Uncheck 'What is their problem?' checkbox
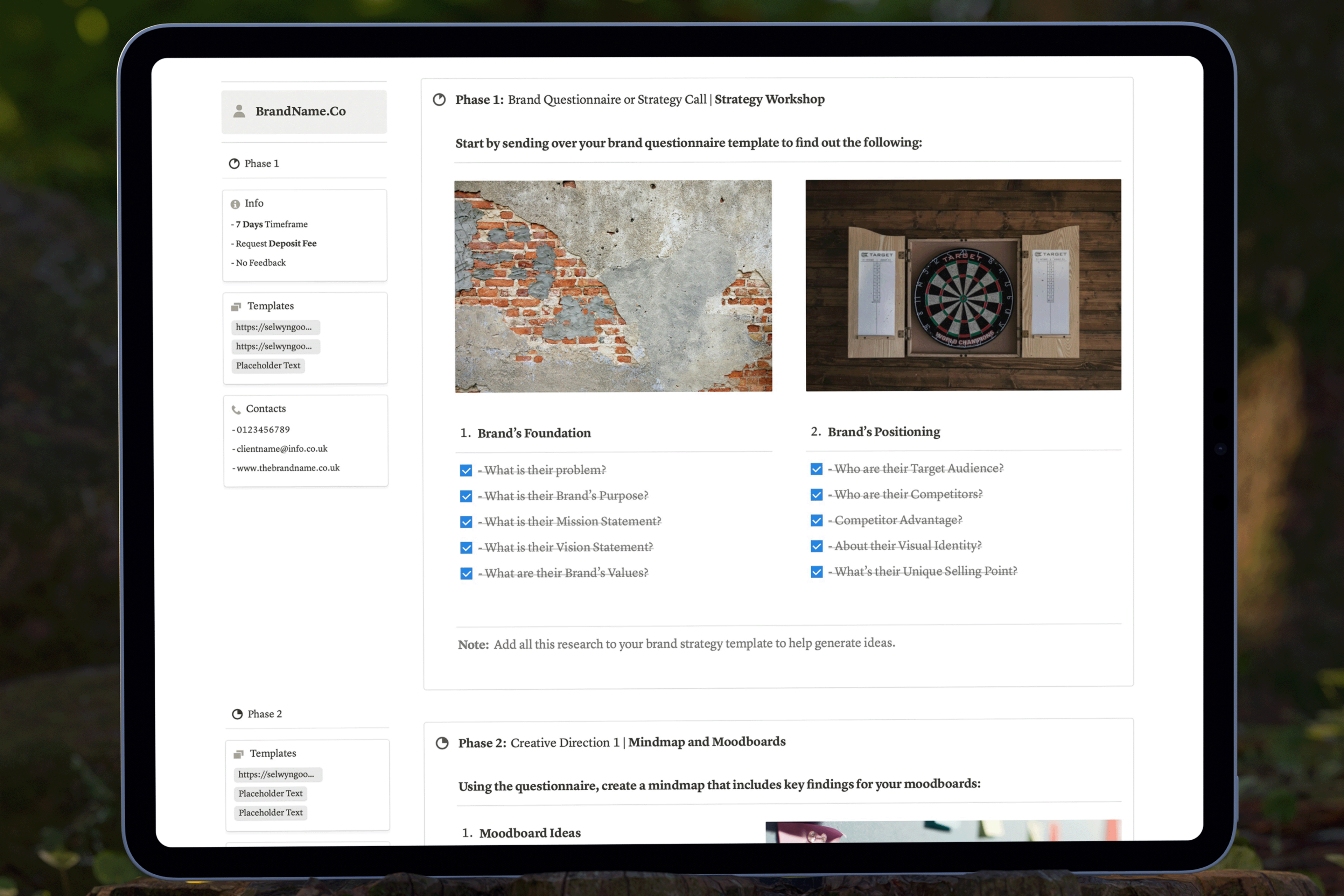This screenshot has width=1344, height=896. [x=466, y=470]
